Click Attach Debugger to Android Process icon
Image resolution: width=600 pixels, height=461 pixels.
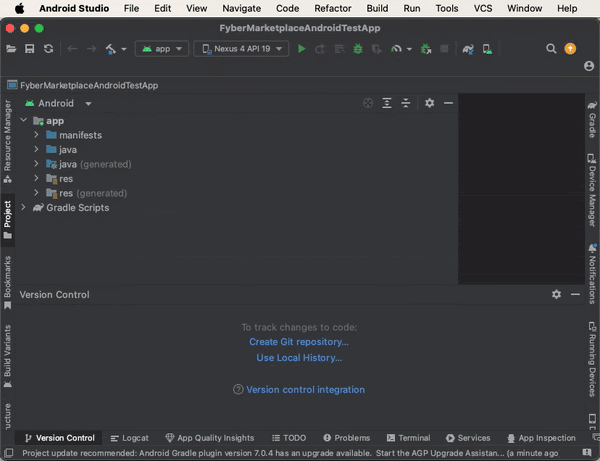point(426,49)
